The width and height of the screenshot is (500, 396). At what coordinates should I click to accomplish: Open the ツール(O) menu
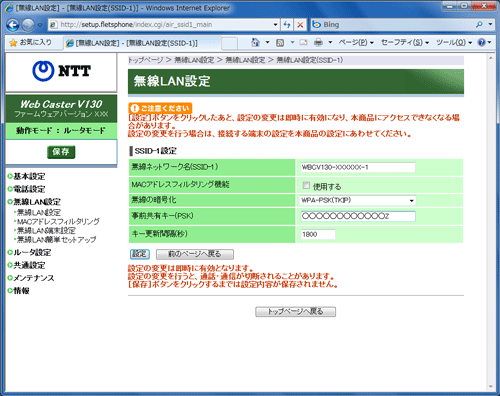tap(454, 42)
